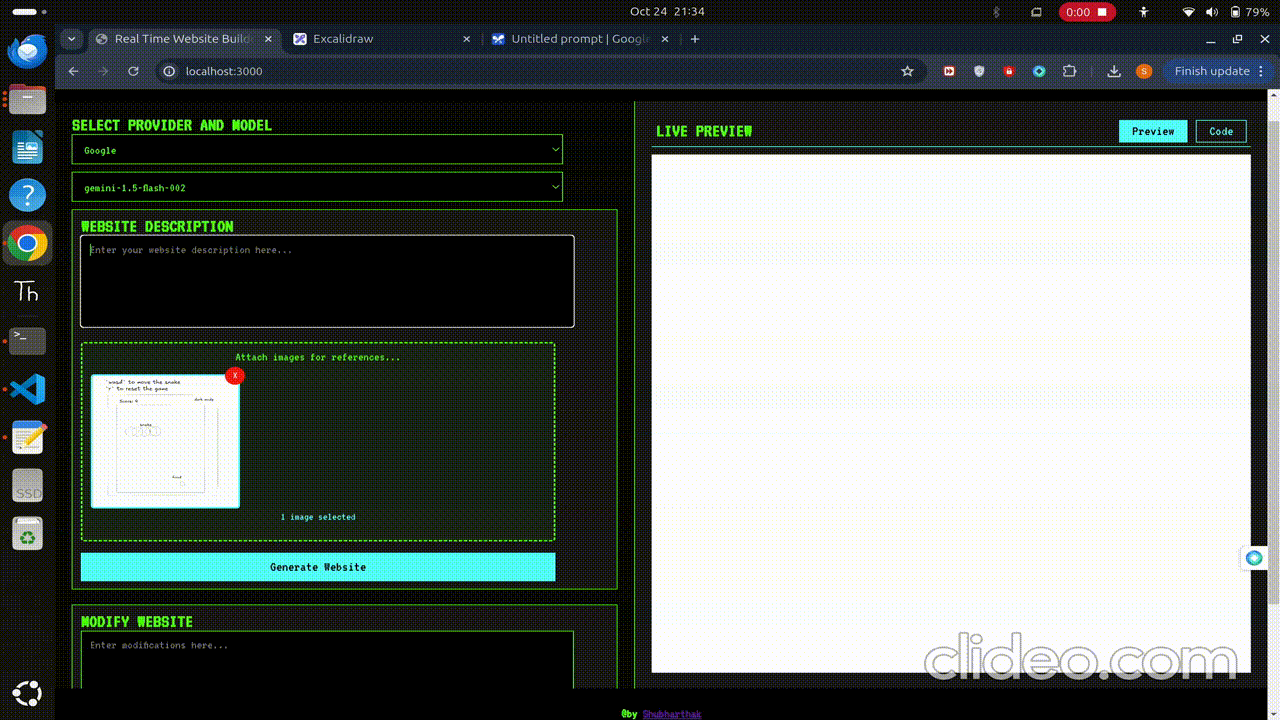Open the Trash from the dock

27,534
